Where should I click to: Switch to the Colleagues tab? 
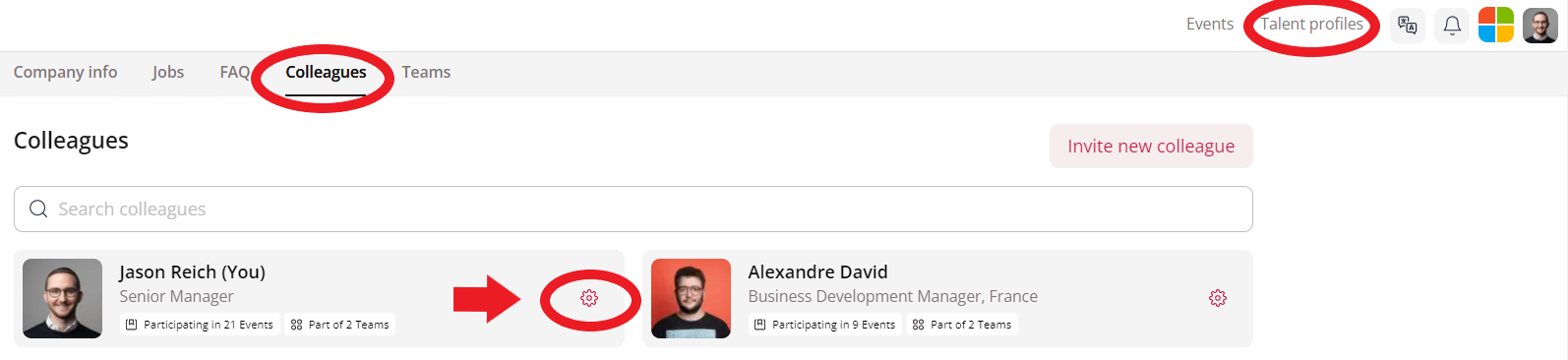click(326, 73)
